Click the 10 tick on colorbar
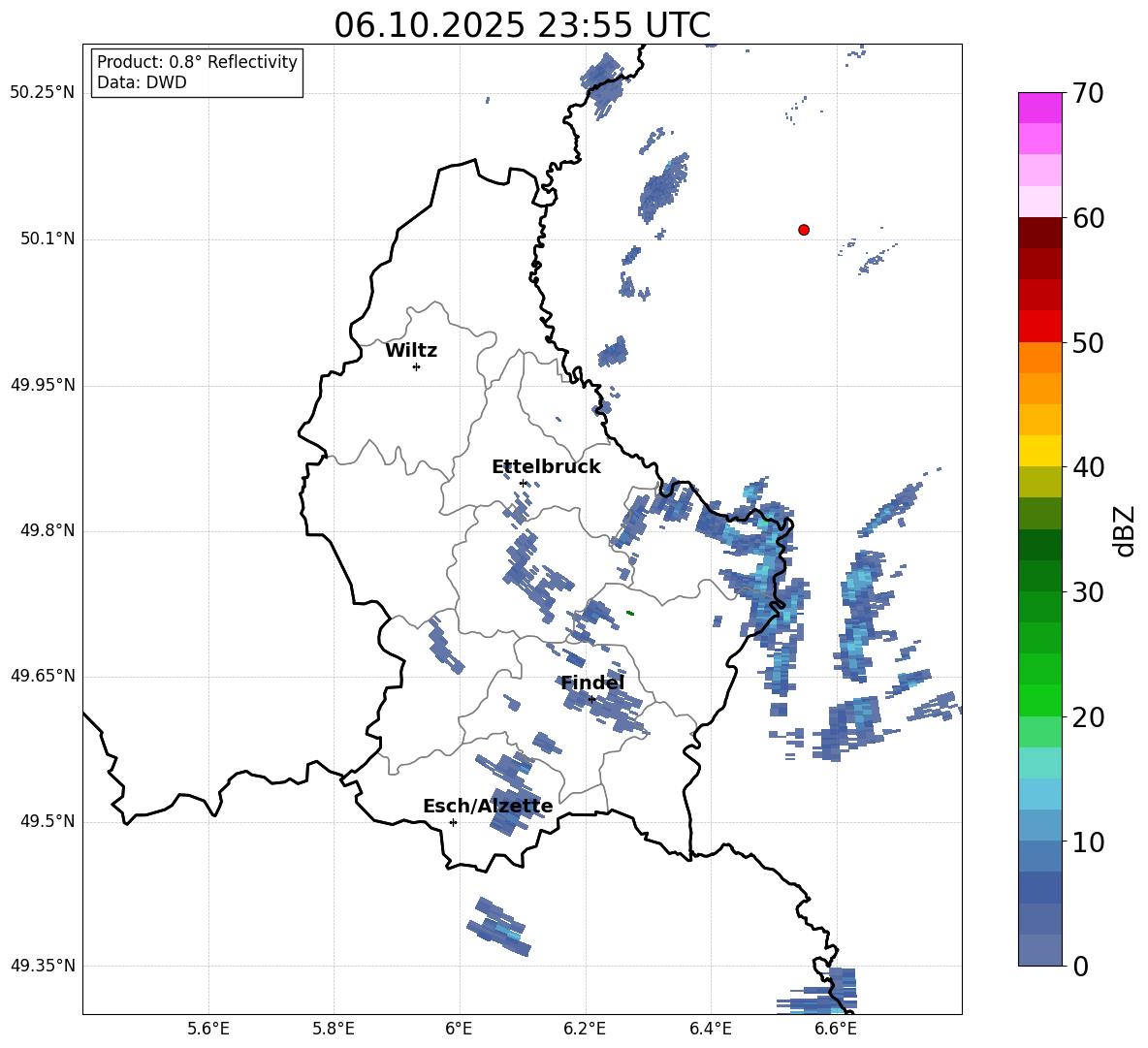1148x1048 pixels. coord(1088,842)
